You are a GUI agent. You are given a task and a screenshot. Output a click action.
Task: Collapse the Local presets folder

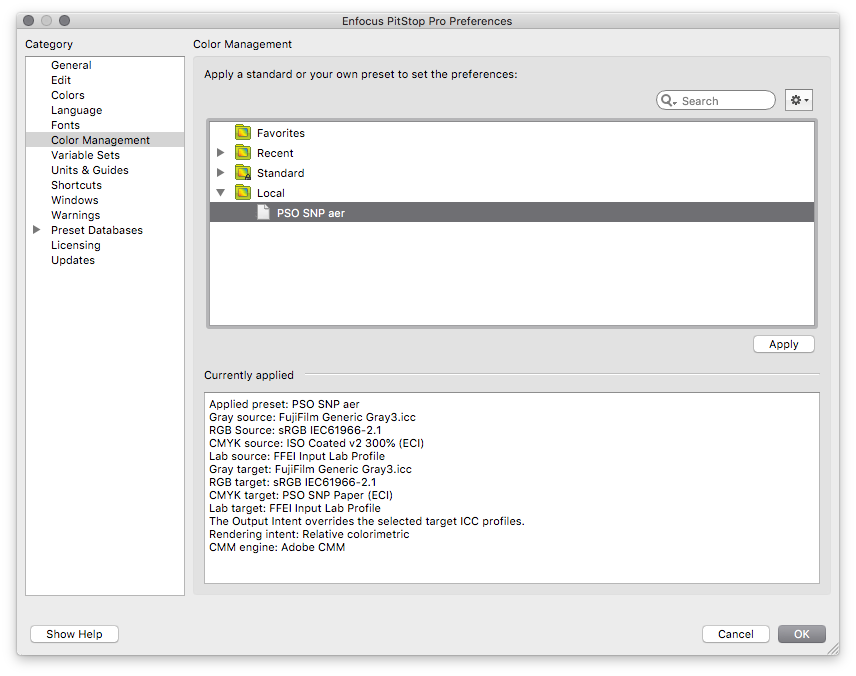pos(221,192)
